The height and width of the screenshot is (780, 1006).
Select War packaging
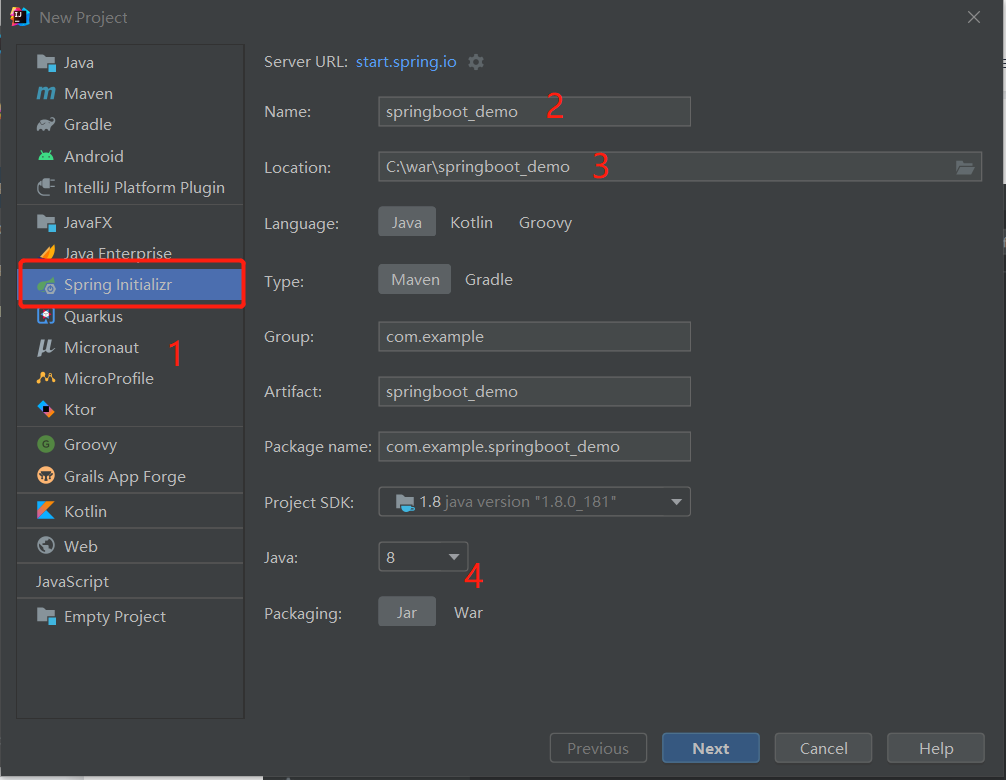468,613
